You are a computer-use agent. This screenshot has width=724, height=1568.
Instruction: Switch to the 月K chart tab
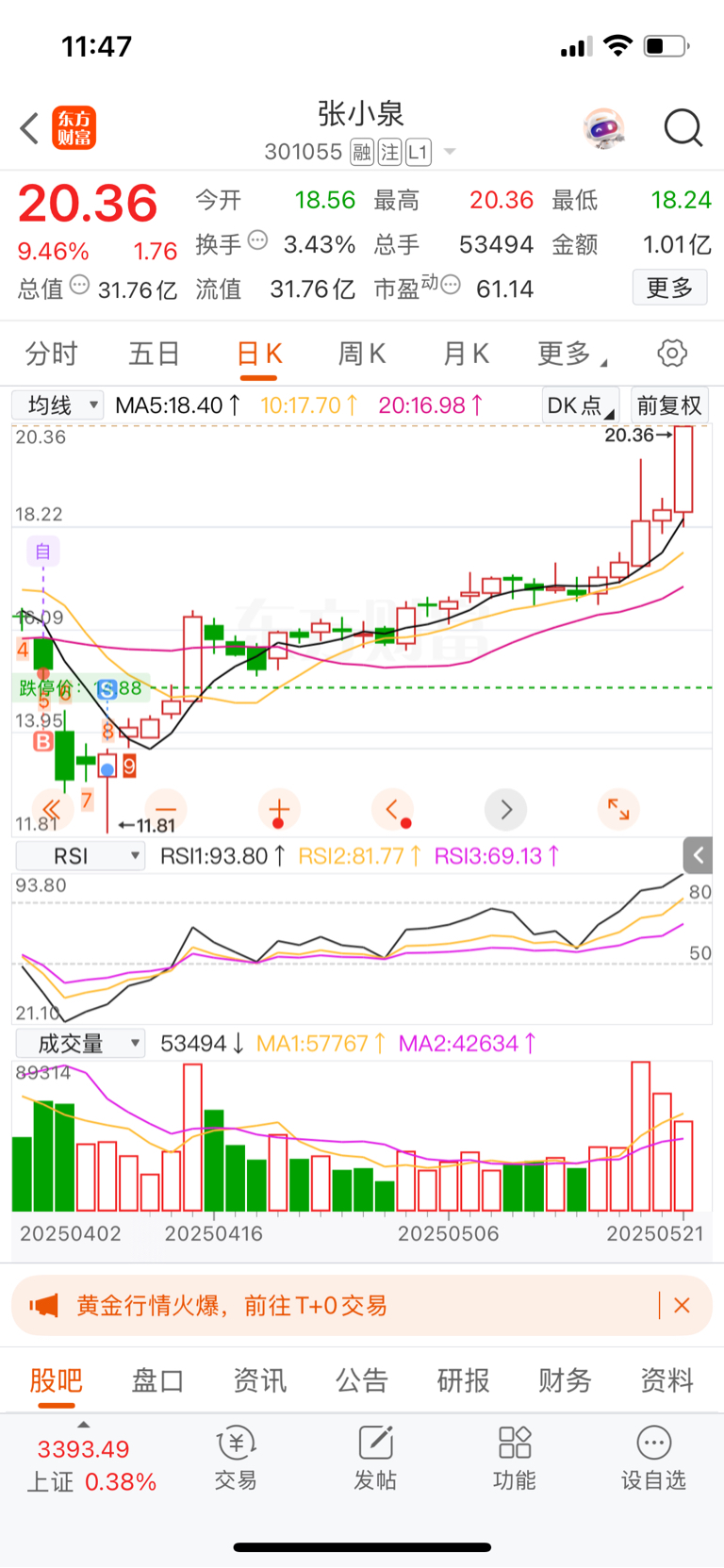point(466,354)
